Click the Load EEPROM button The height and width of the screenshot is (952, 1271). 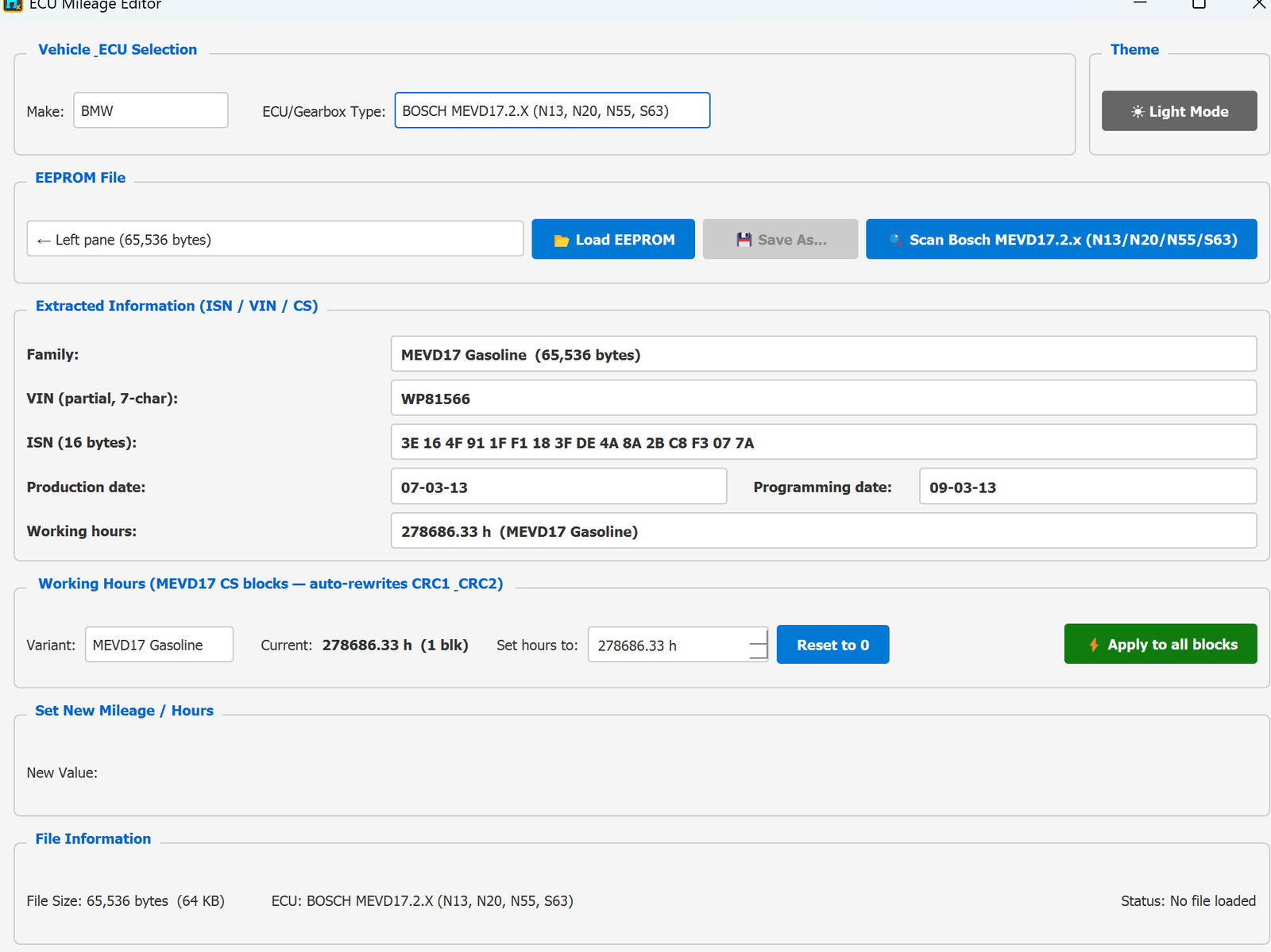pyautogui.click(x=613, y=239)
